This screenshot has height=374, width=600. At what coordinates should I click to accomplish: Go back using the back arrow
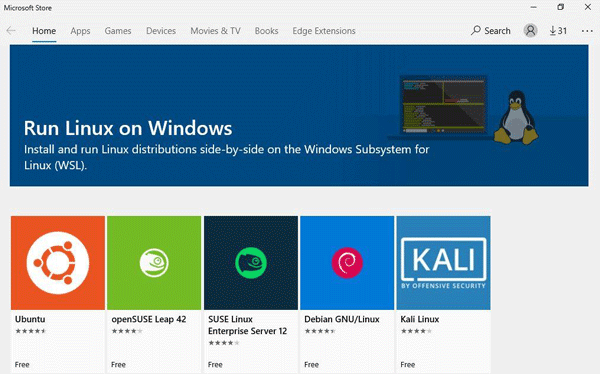pos(11,31)
